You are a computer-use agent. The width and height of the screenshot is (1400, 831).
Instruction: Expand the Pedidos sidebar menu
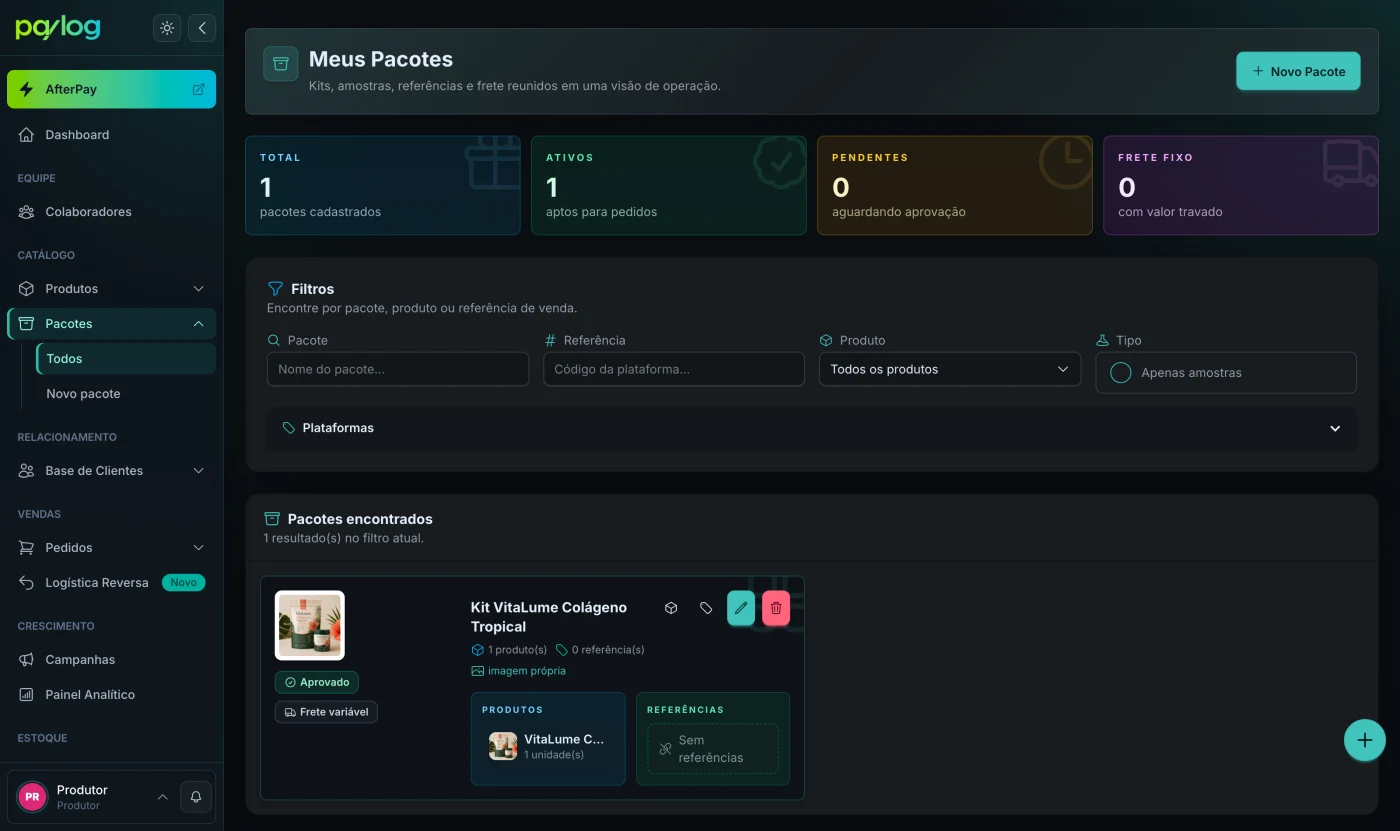(111, 548)
